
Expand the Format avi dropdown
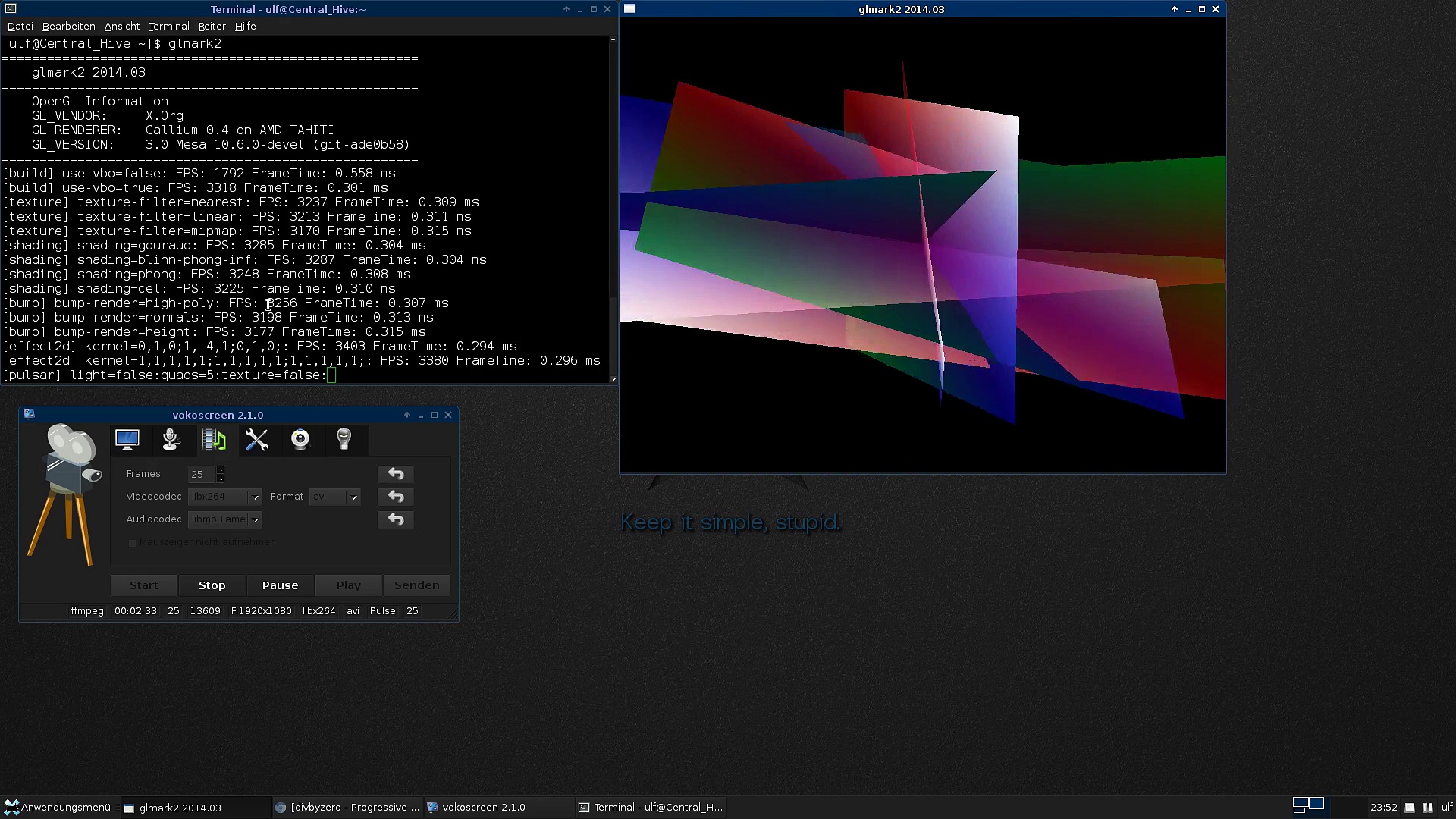353,497
